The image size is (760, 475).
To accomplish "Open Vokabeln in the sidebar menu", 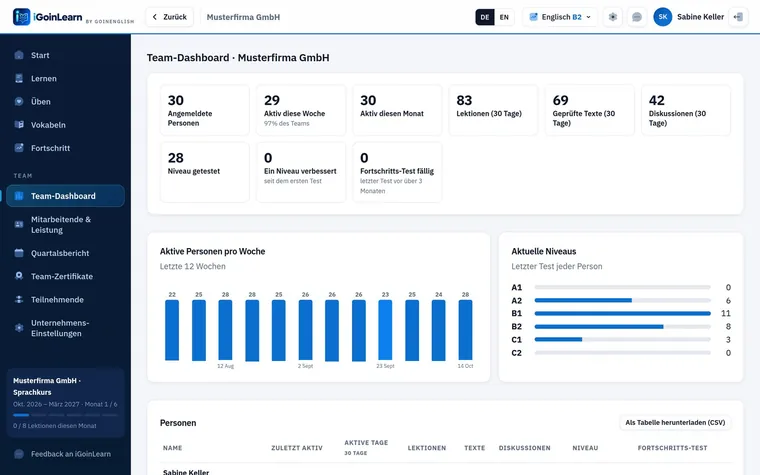I will click(65, 125).
